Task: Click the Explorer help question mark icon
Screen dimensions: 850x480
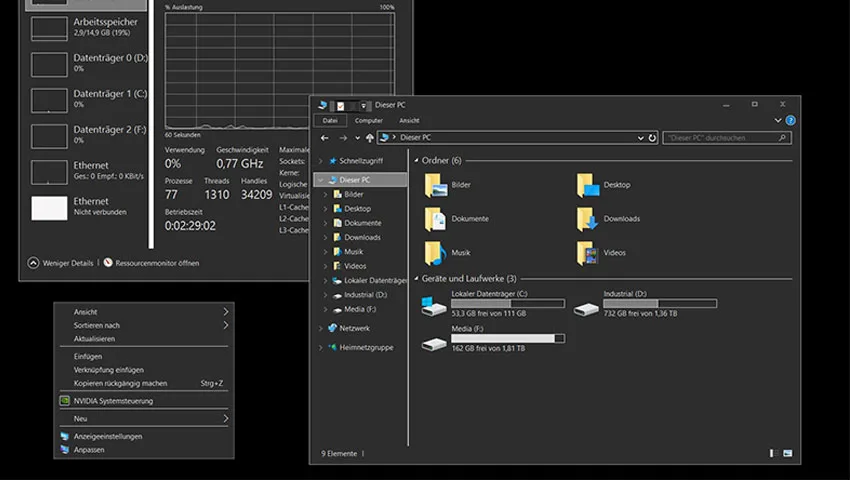Action: click(x=790, y=120)
